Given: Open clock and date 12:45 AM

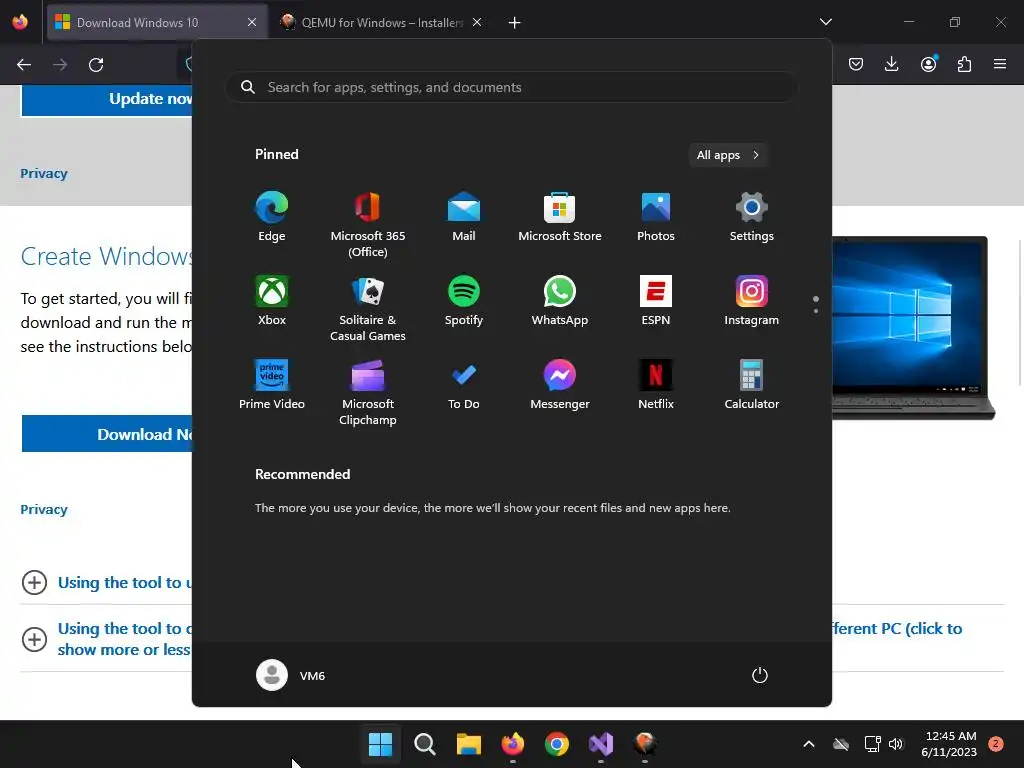Looking at the screenshot, I should point(949,744).
